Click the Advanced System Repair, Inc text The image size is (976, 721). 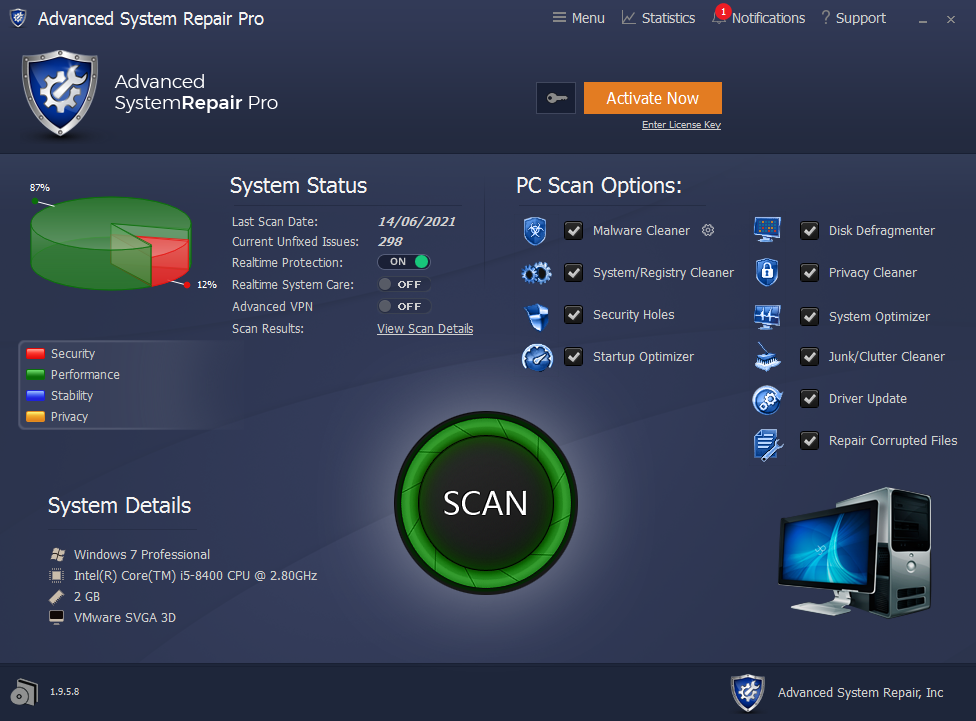[x=860, y=692]
